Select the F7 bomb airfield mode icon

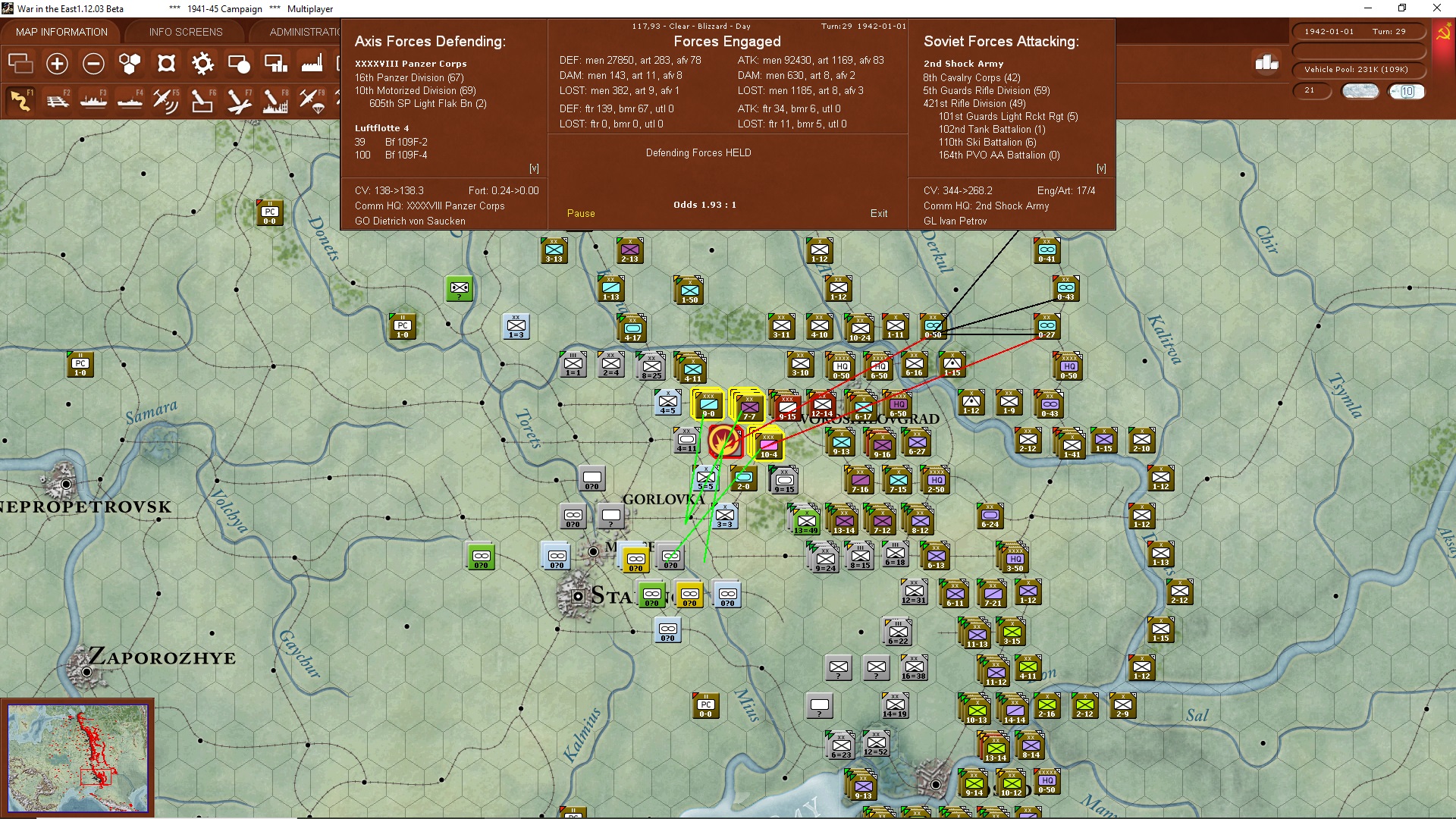tap(239, 100)
